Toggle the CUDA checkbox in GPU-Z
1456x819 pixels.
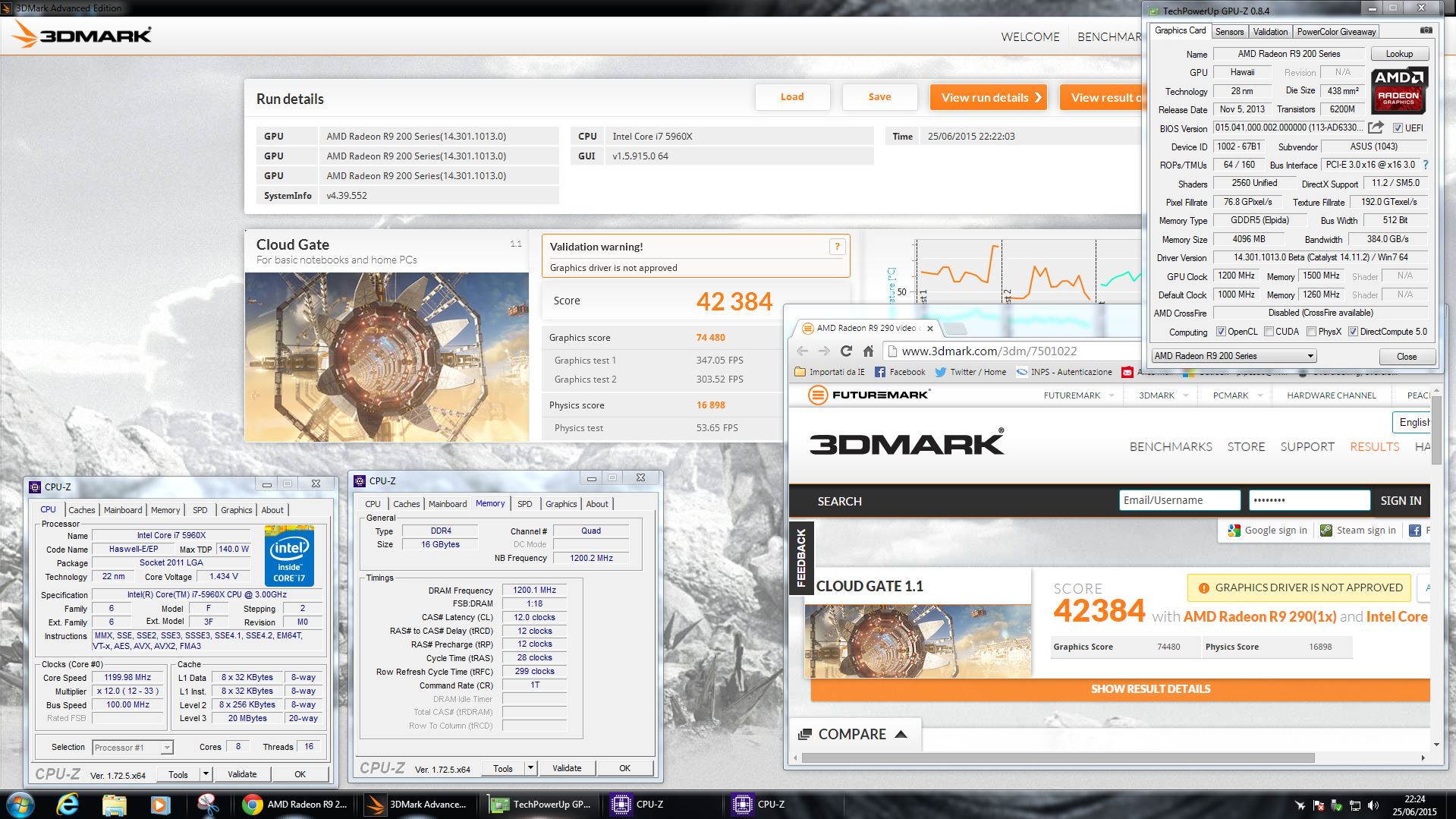click(1269, 332)
